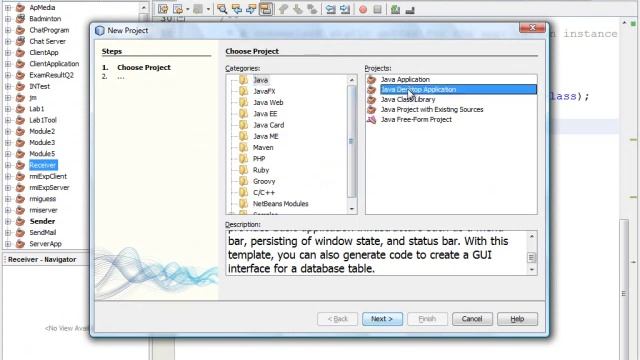Screen dimensions: 640x360
Task: Open Help for New Project dialog
Action: (517, 319)
